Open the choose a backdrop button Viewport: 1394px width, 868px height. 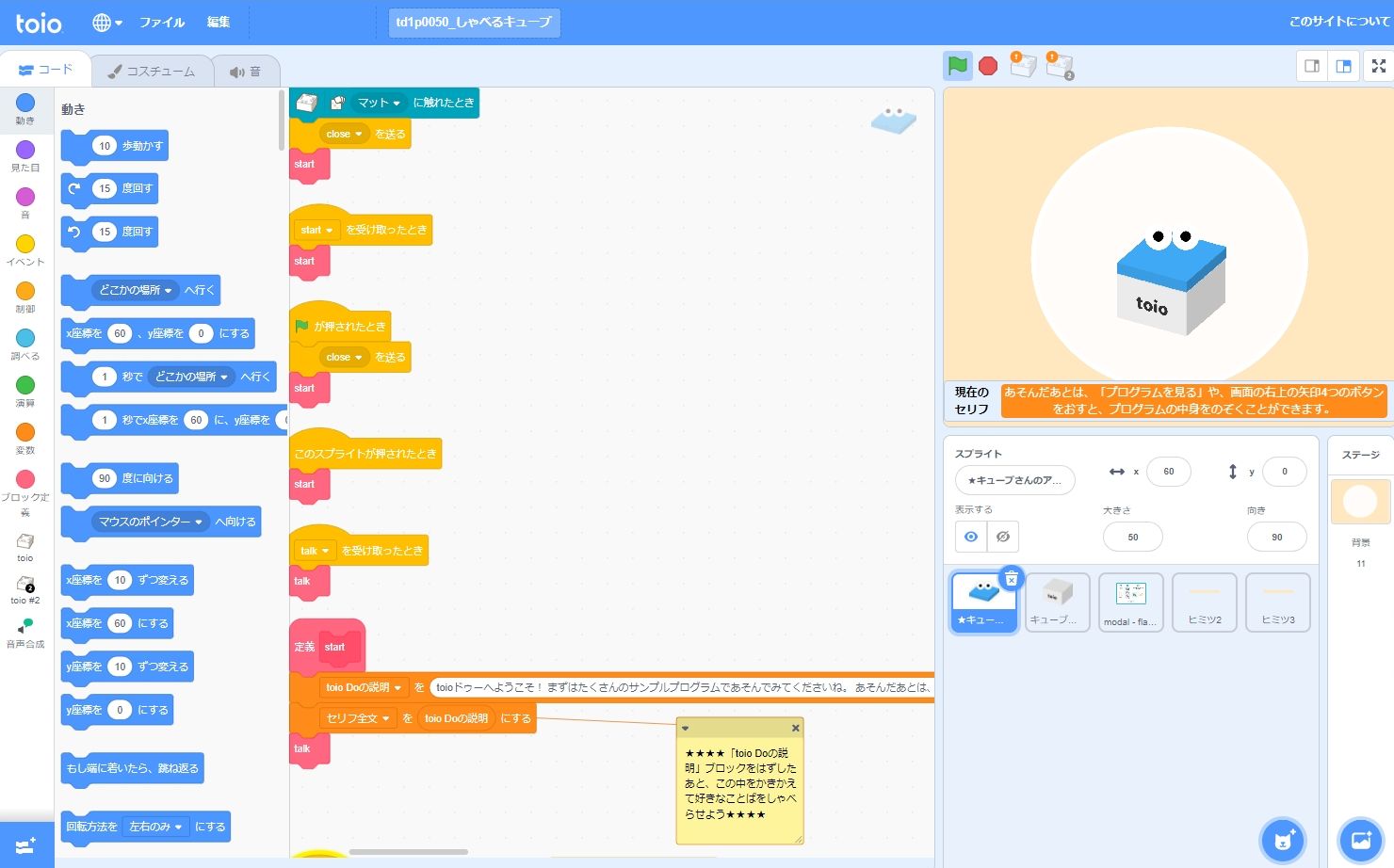point(1360,841)
